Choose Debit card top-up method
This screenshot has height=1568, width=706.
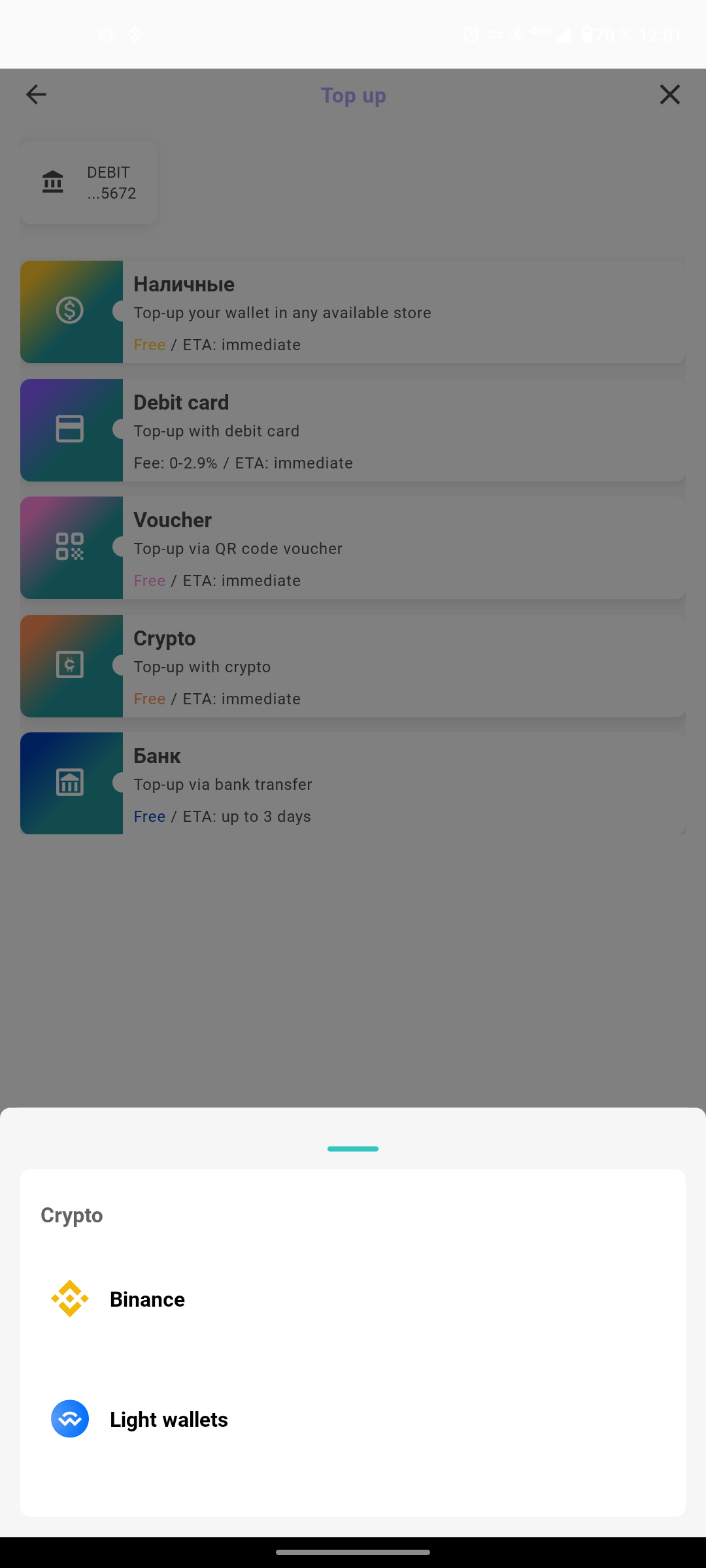353,430
